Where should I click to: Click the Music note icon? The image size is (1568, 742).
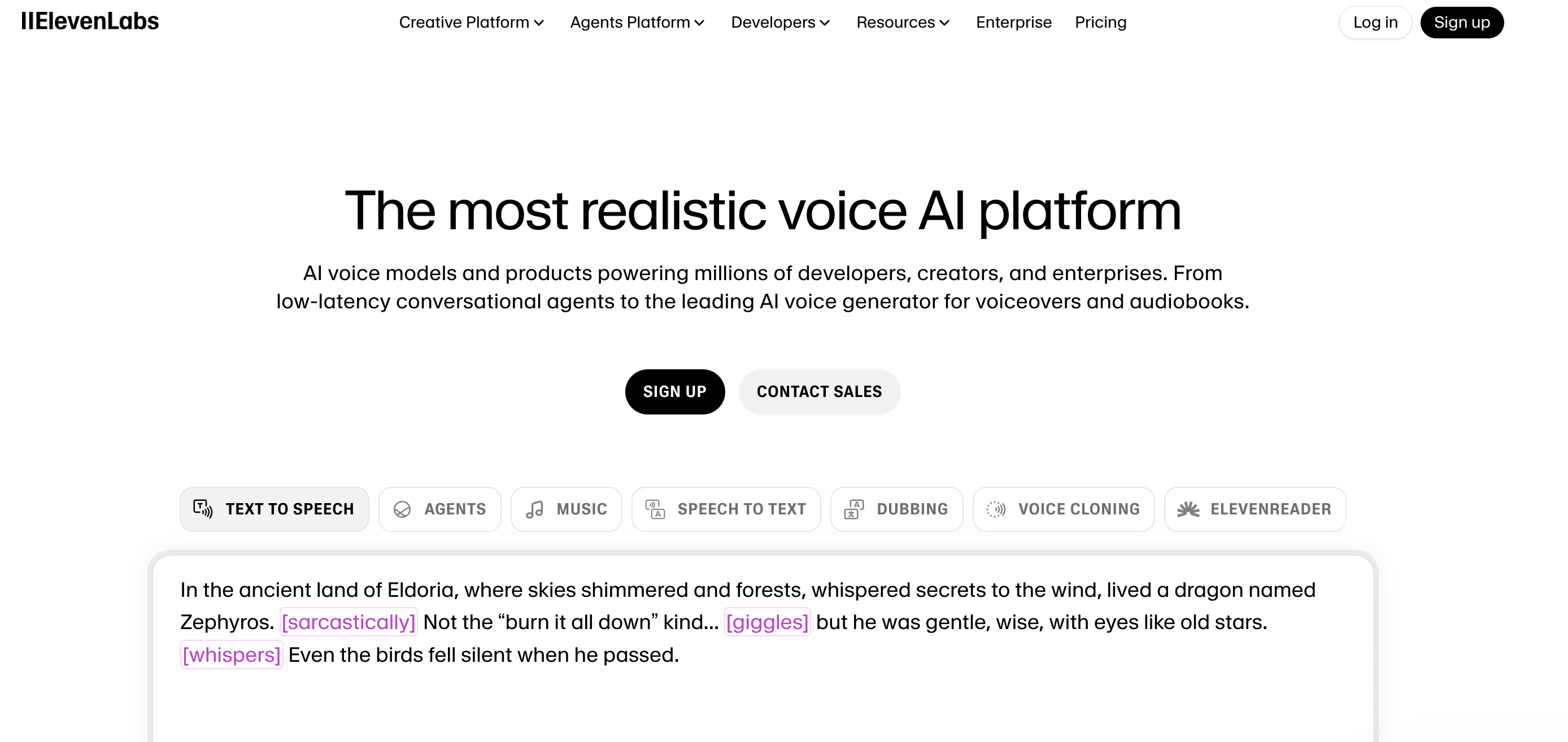tap(534, 509)
